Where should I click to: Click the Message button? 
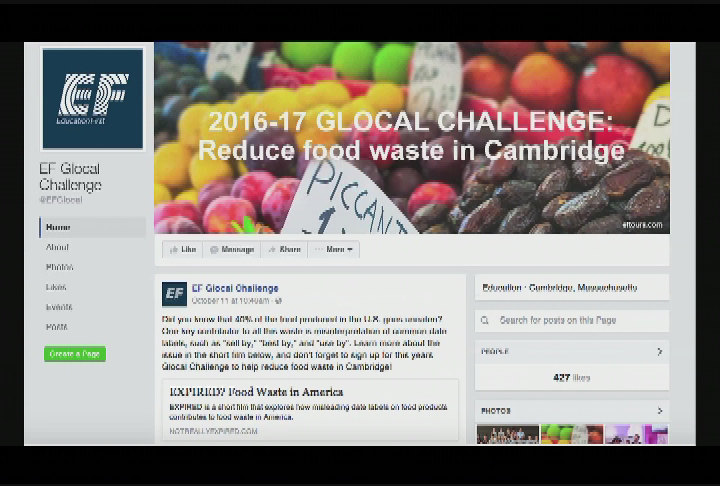coord(232,249)
